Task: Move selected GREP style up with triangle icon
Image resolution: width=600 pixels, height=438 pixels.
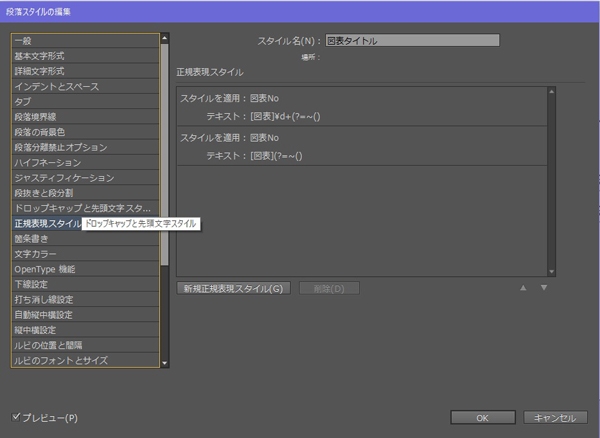Action: [x=521, y=289]
